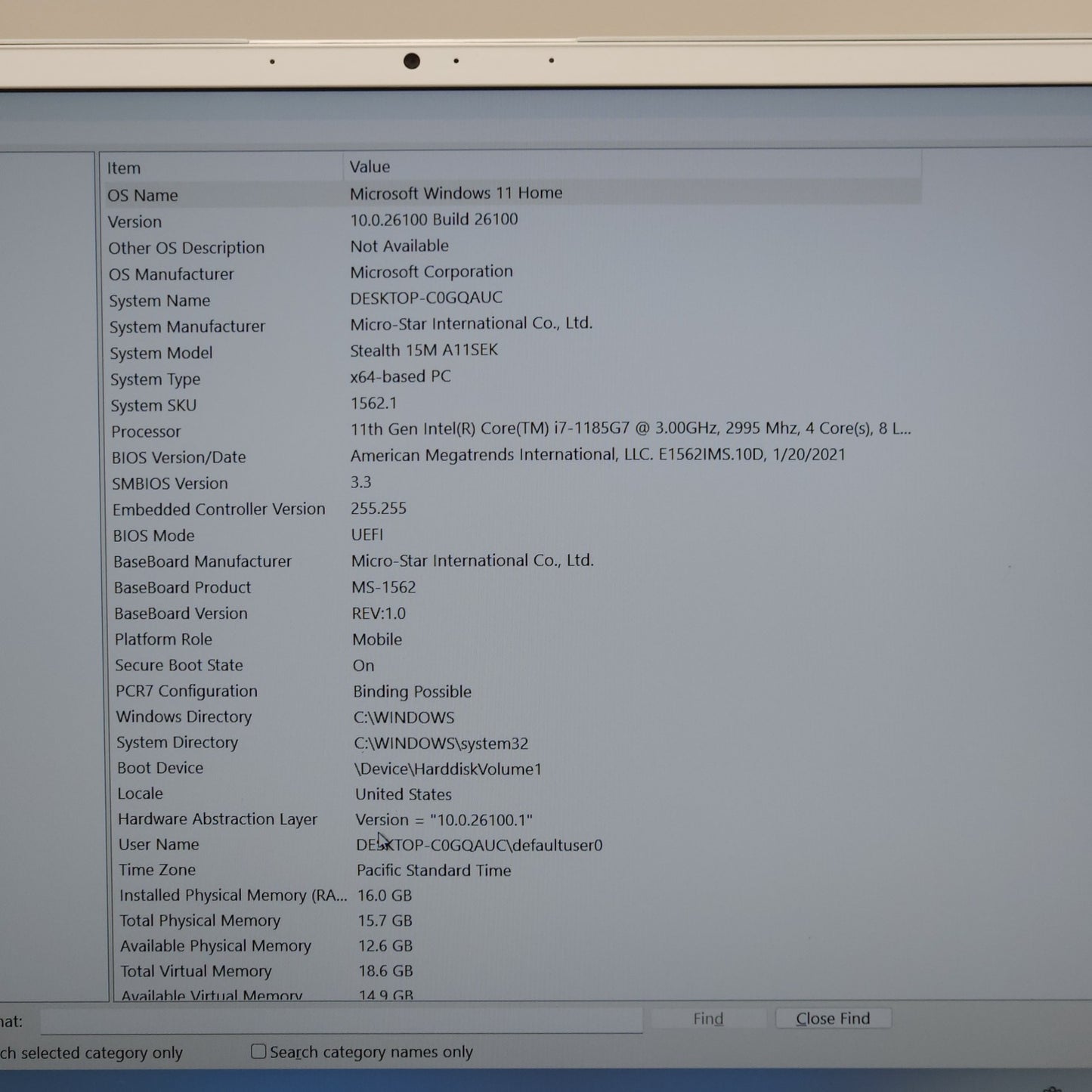
Task: Select the PCR7 Configuration row
Action: point(187,691)
